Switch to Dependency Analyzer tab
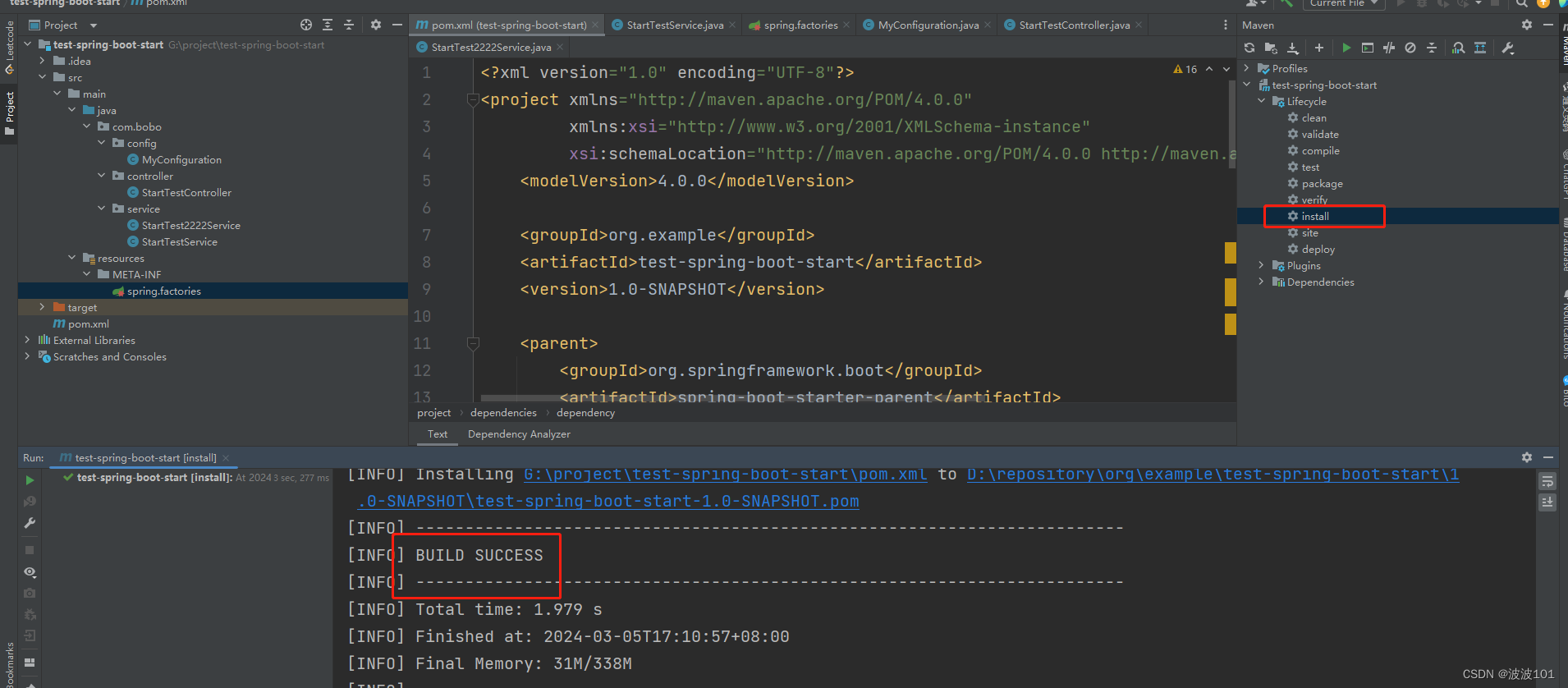 coord(519,434)
